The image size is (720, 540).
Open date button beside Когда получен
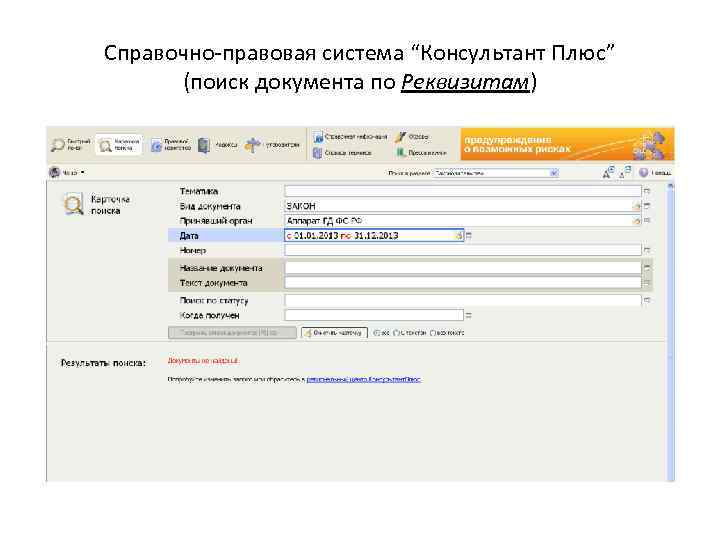[469, 315]
